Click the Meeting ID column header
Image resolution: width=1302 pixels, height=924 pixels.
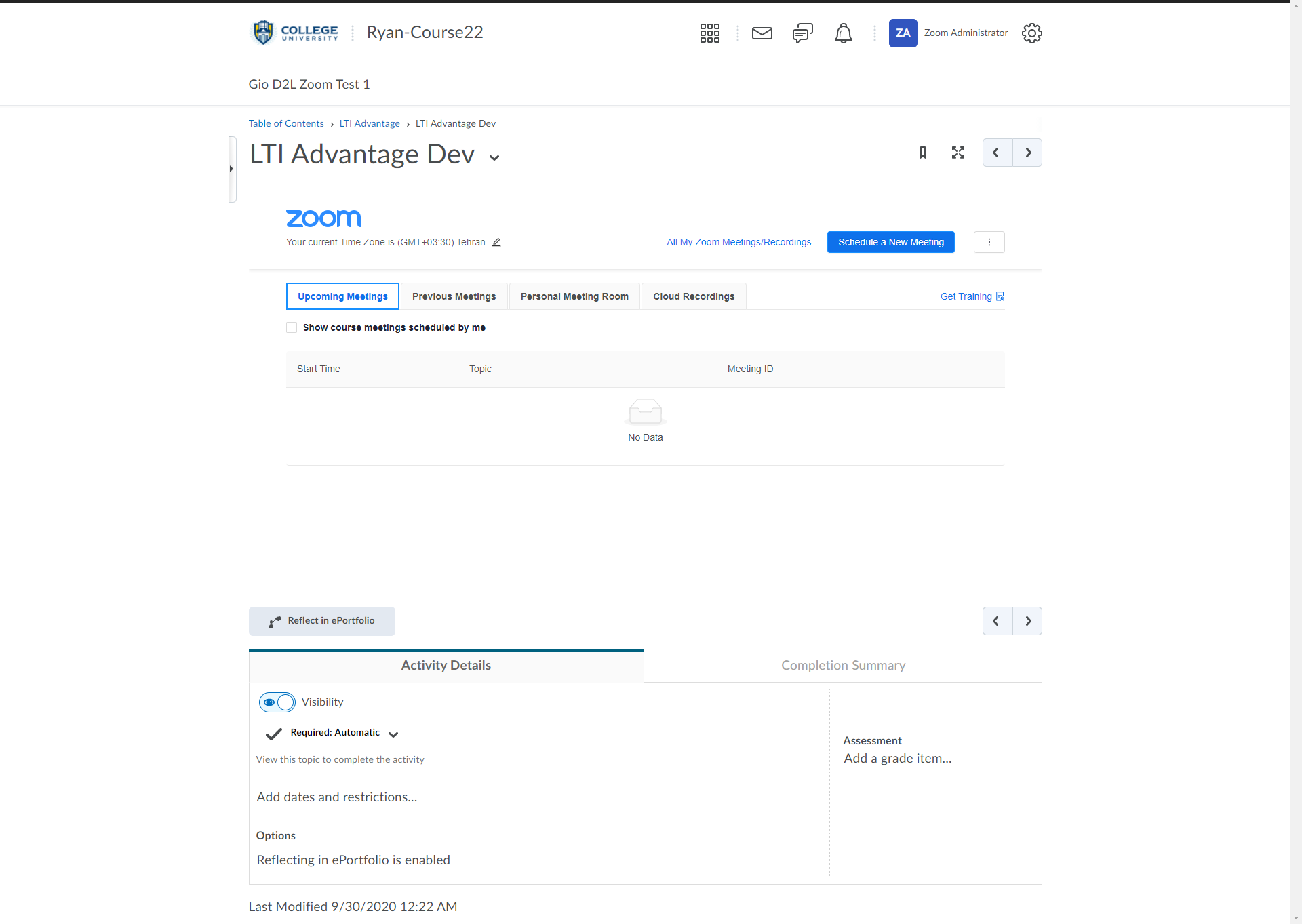750,369
